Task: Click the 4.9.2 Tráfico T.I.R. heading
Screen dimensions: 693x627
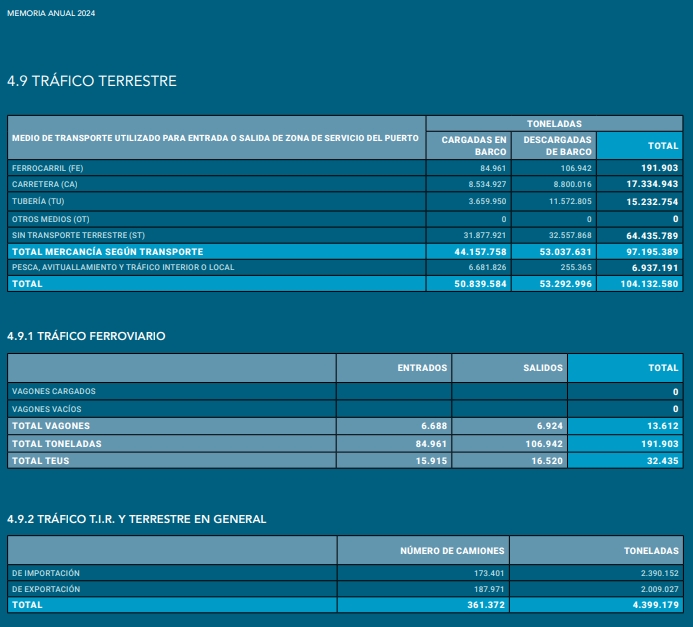Action: 136,519
